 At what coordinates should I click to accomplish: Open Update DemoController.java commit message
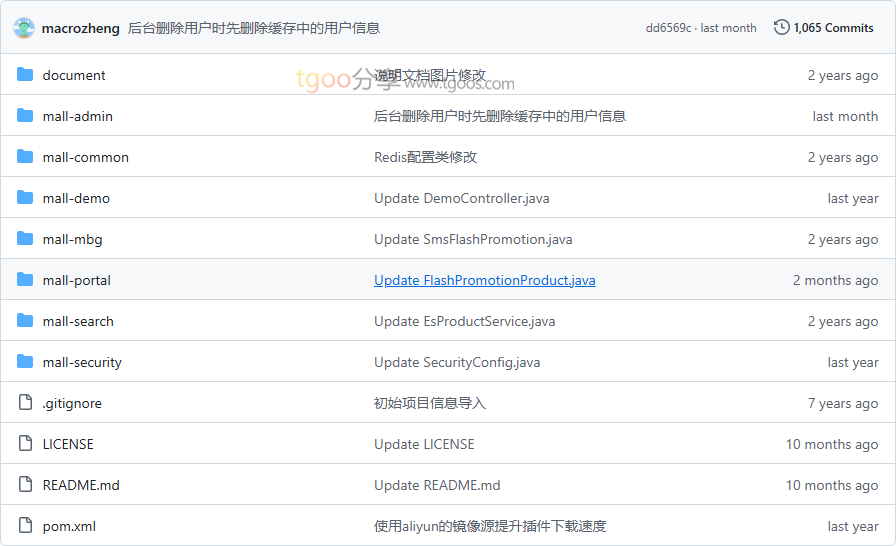click(x=461, y=198)
